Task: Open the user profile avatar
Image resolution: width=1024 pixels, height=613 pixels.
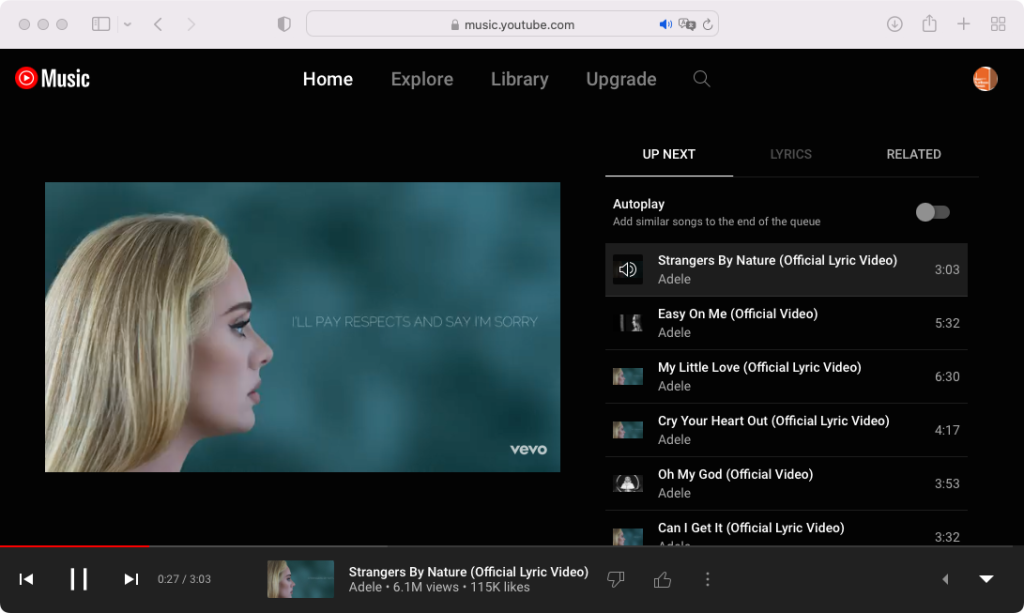Action: [x=985, y=79]
